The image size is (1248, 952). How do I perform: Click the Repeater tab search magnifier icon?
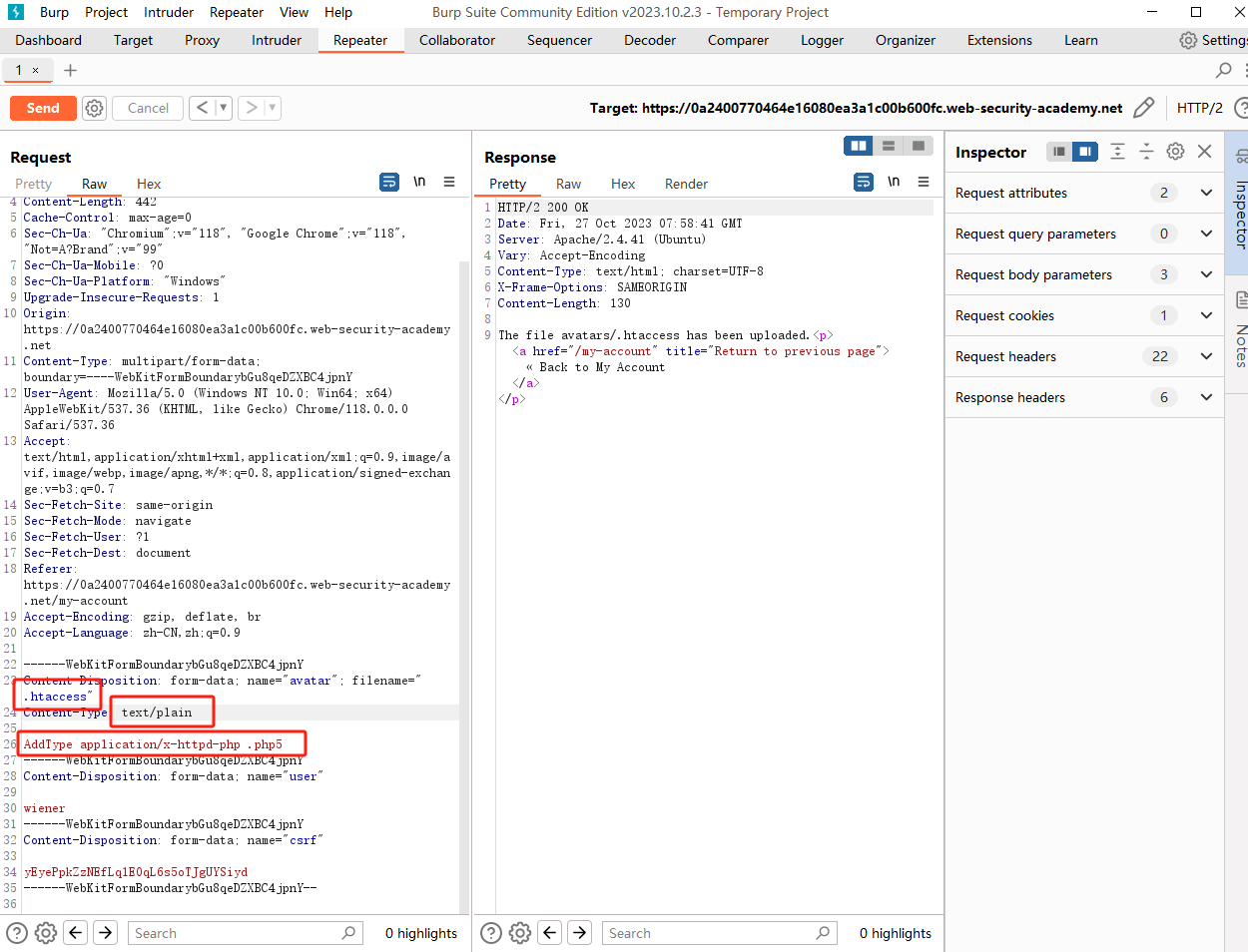point(1223,70)
